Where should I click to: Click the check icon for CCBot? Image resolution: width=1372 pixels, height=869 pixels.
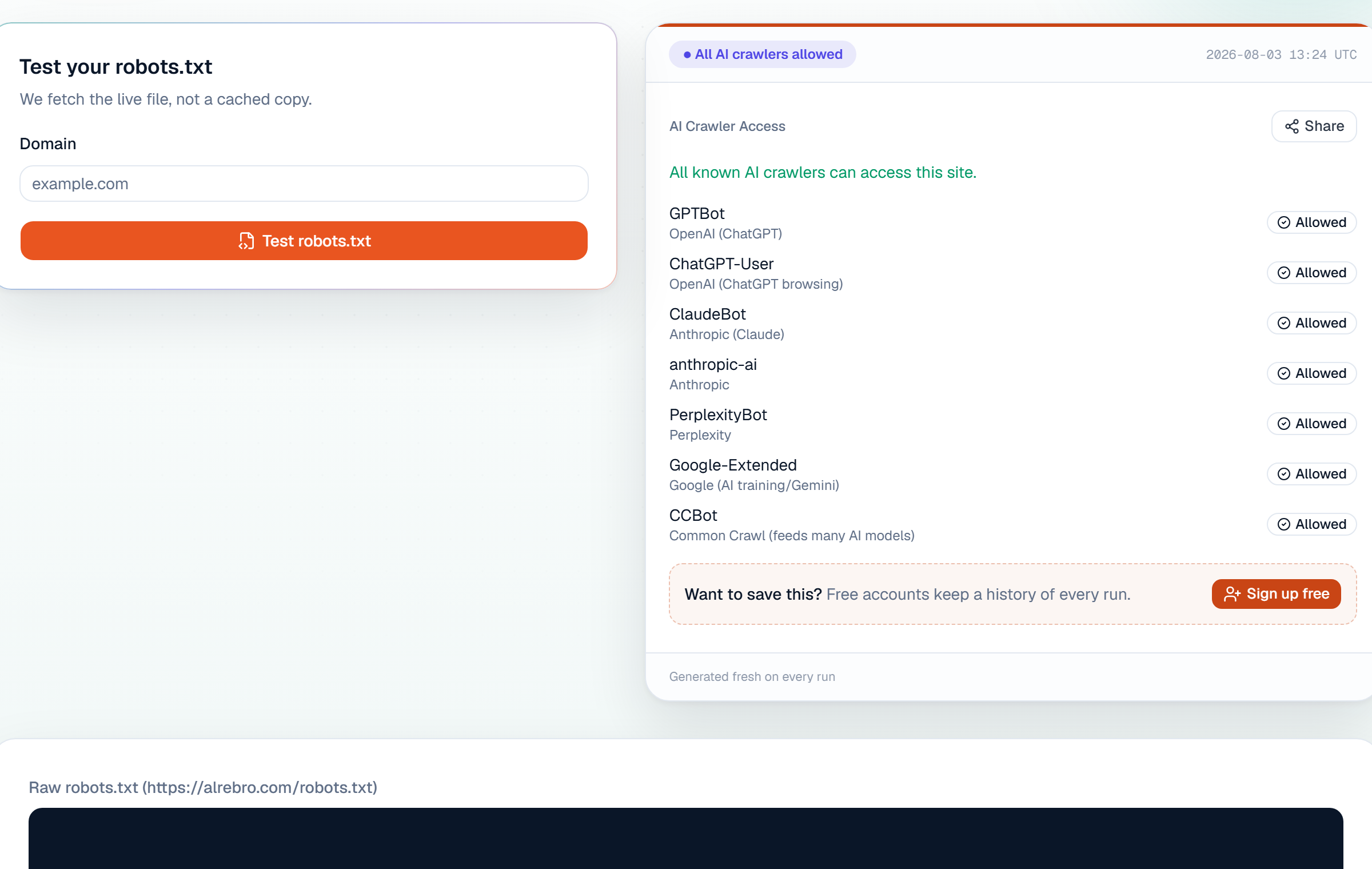(1284, 524)
